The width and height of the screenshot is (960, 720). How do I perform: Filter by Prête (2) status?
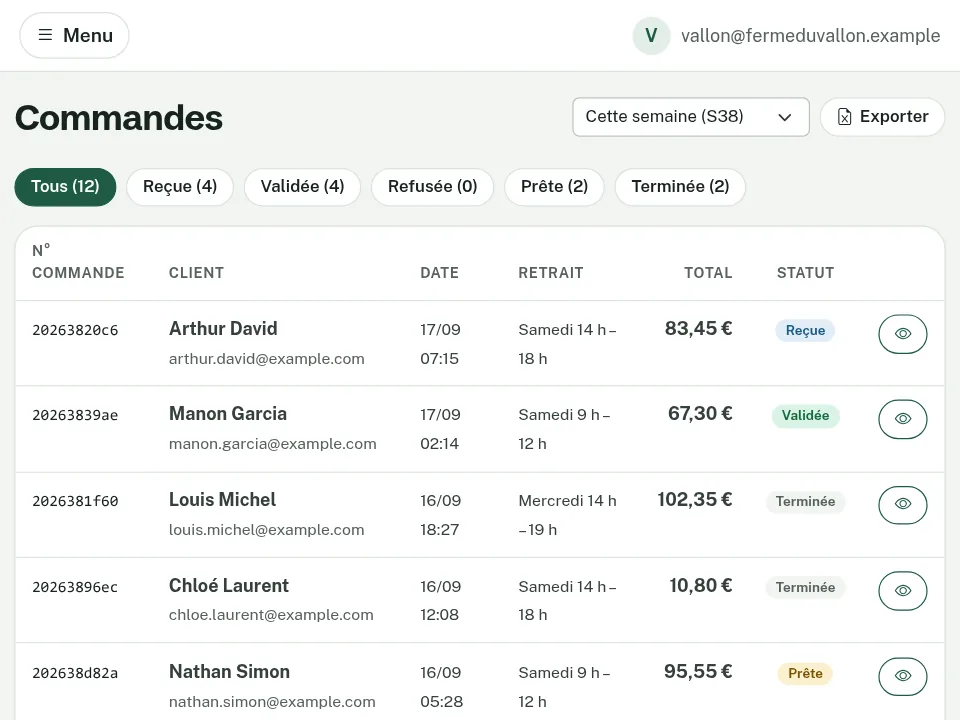click(554, 187)
